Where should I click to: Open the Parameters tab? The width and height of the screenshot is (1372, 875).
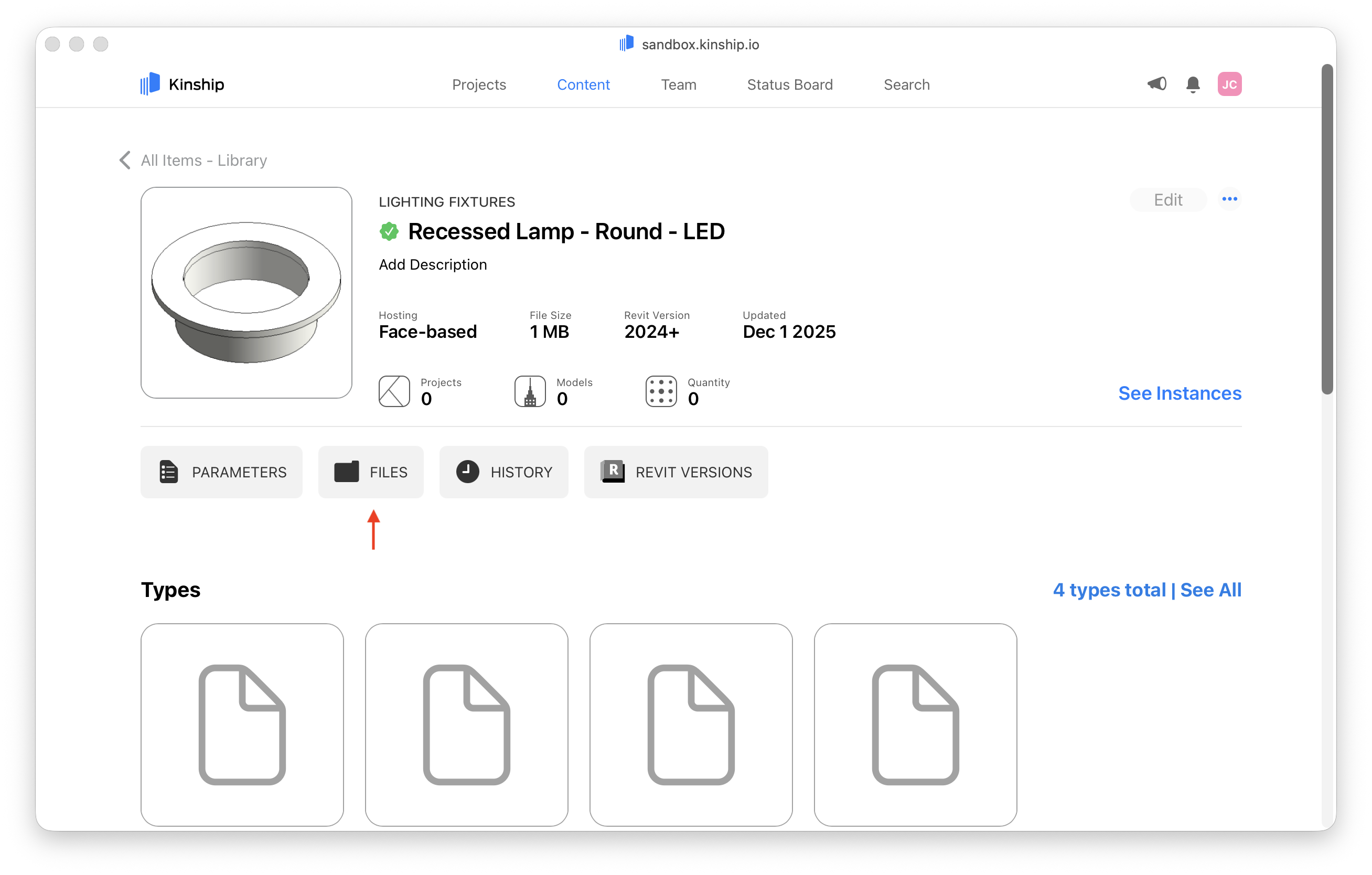pyautogui.click(x=222, y=472)
